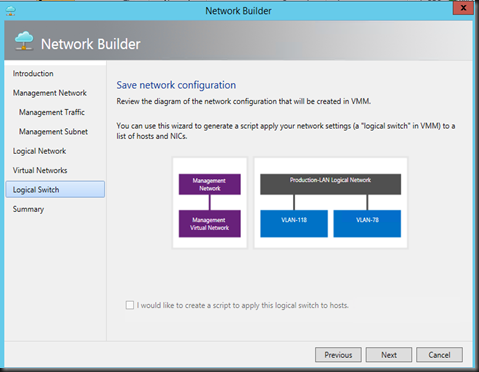Close the Network Builder window

point(463,8)
